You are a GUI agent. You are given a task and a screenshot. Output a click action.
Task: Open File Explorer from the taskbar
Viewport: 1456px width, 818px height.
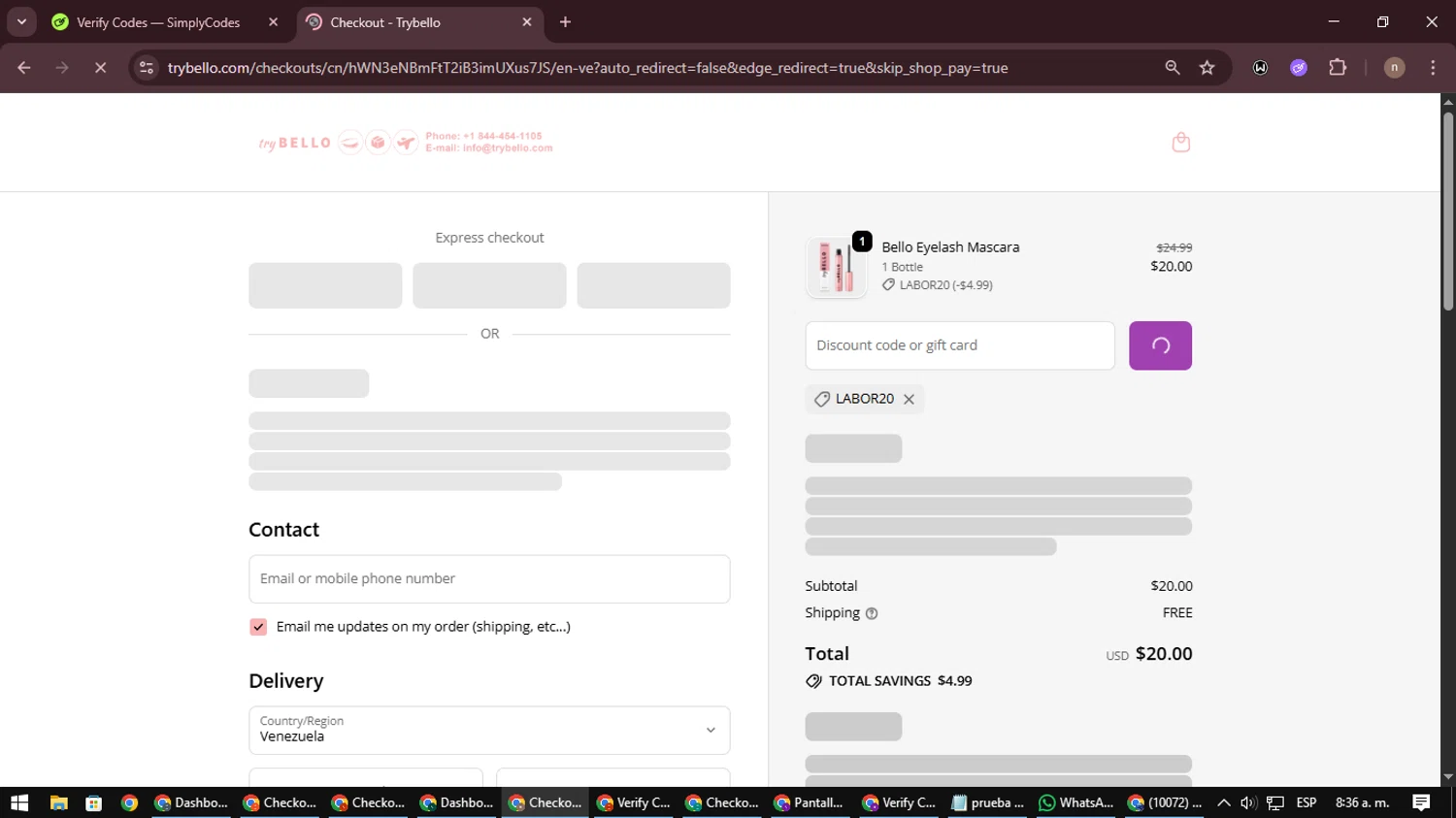[58, 802]
